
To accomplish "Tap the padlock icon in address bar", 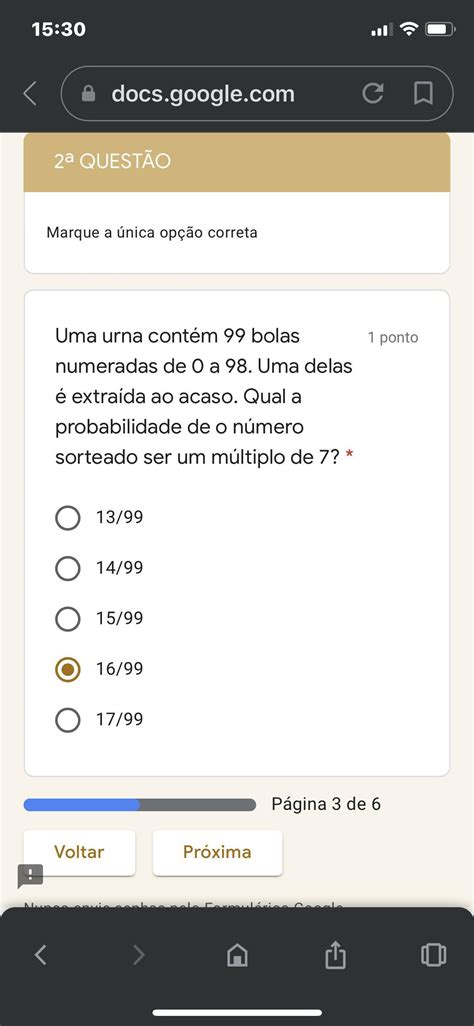I will tap(88, 94).
